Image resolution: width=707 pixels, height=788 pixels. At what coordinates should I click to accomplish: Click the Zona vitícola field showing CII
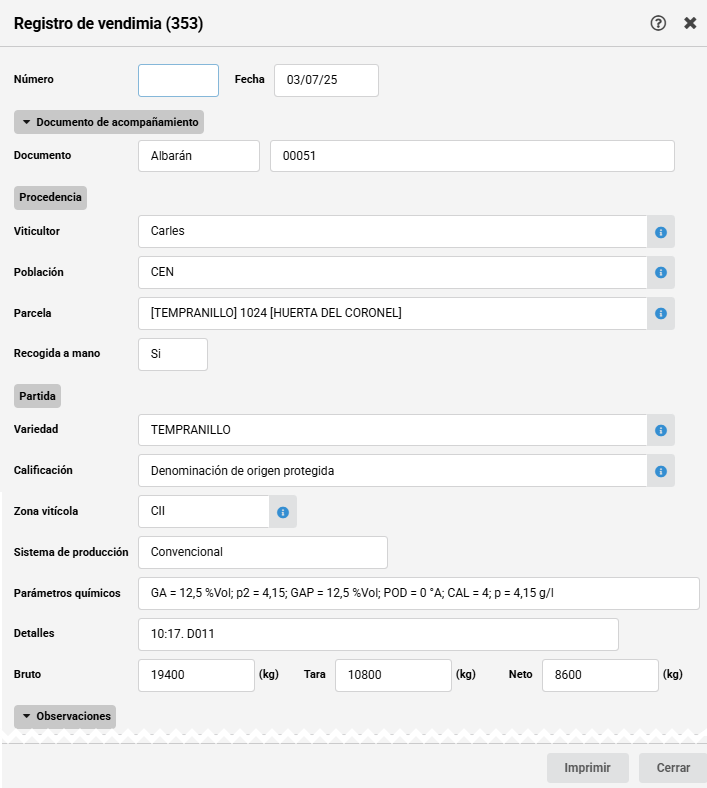[x=204, y=512]
